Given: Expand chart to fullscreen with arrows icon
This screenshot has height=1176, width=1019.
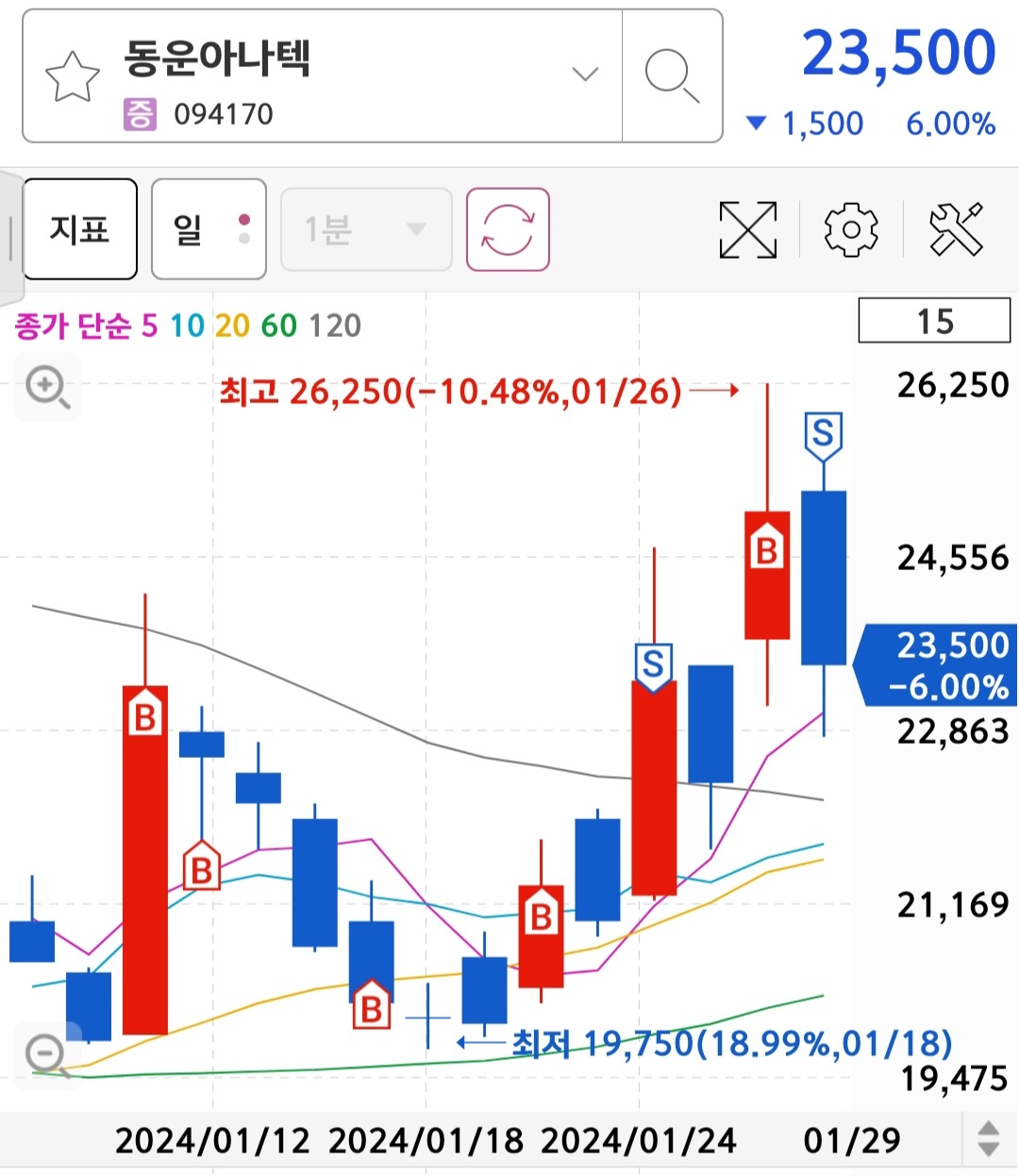Looking at the screenshot, I should pos(747,229).
